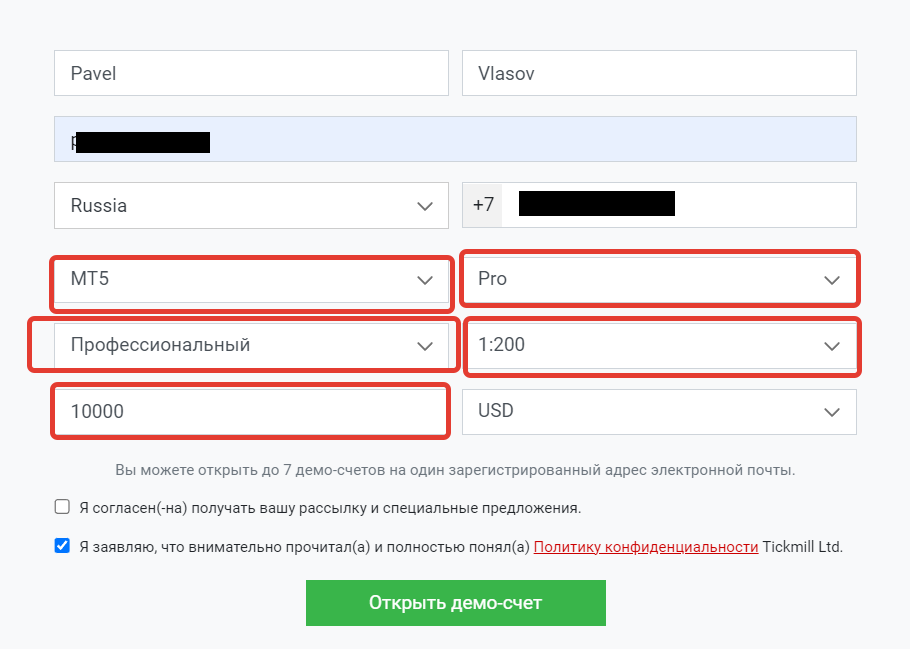
Task: Click the 10000 deposit amount field
Action: [251, 412]
